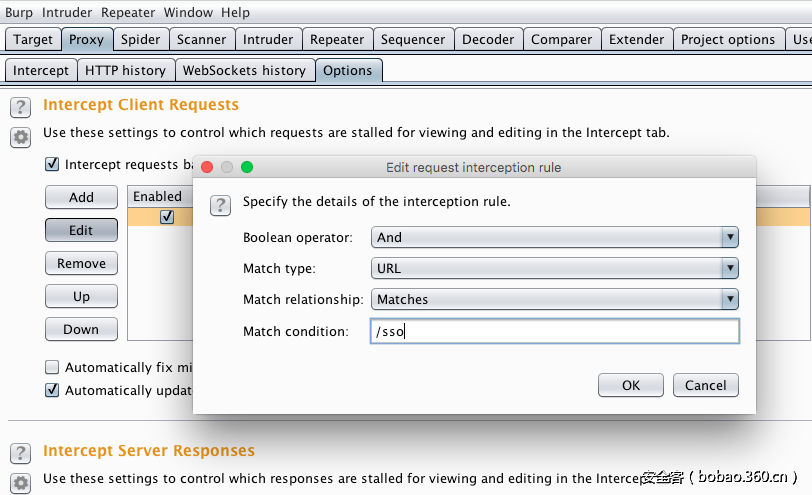Click the Remove rule button
Viewport: 812px width, 495px height.
point(81,263)
